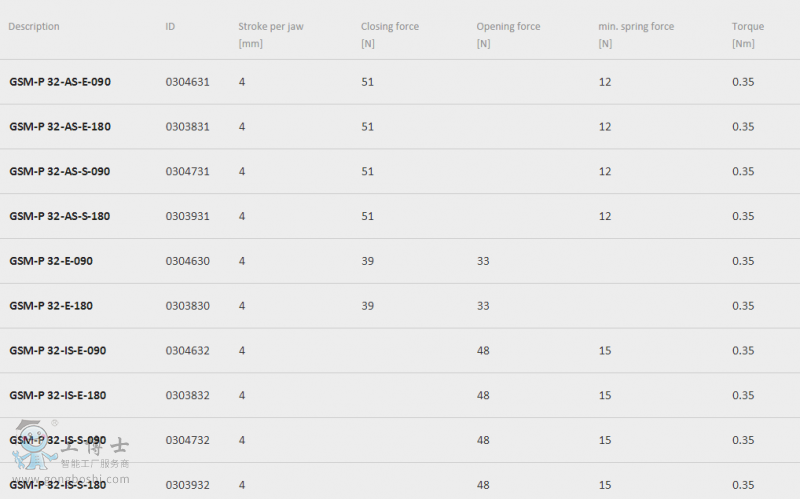The height and width of the screenshot is (499, 800).
Task: Click the ID column header
Action: pos(170,27)
